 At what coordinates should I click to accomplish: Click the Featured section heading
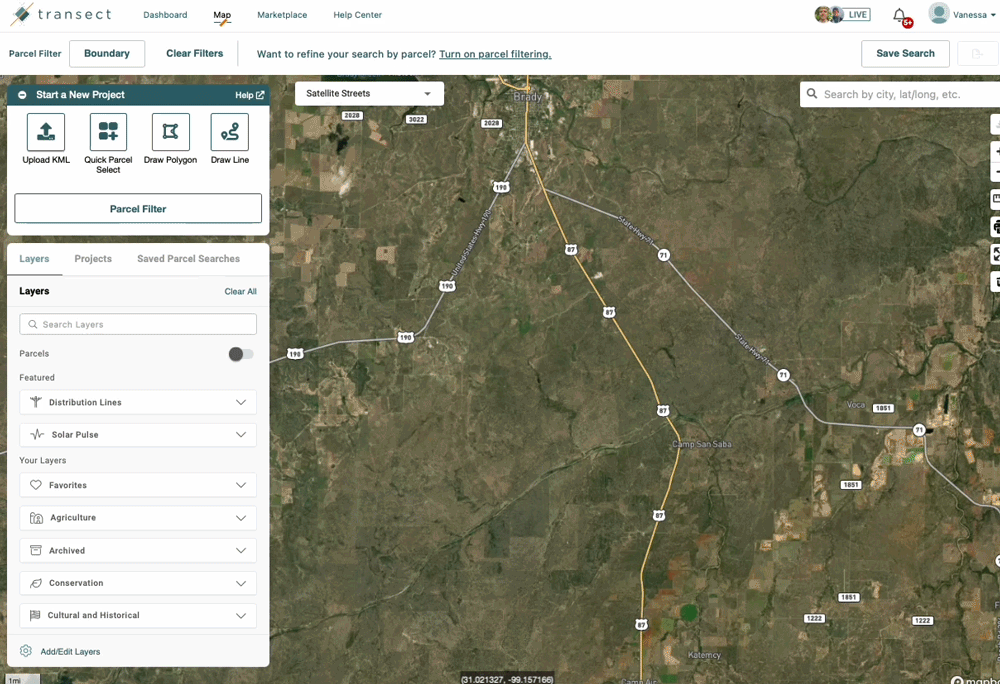pyautogui.click(x=37, y=377)
